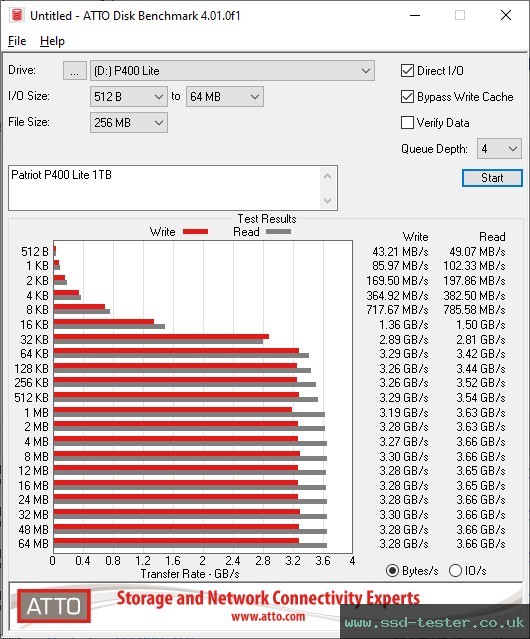Viewport: 530px width, 639px height.
Task: Click the 785.58 MB/s read value
Action: coord(475,310)
